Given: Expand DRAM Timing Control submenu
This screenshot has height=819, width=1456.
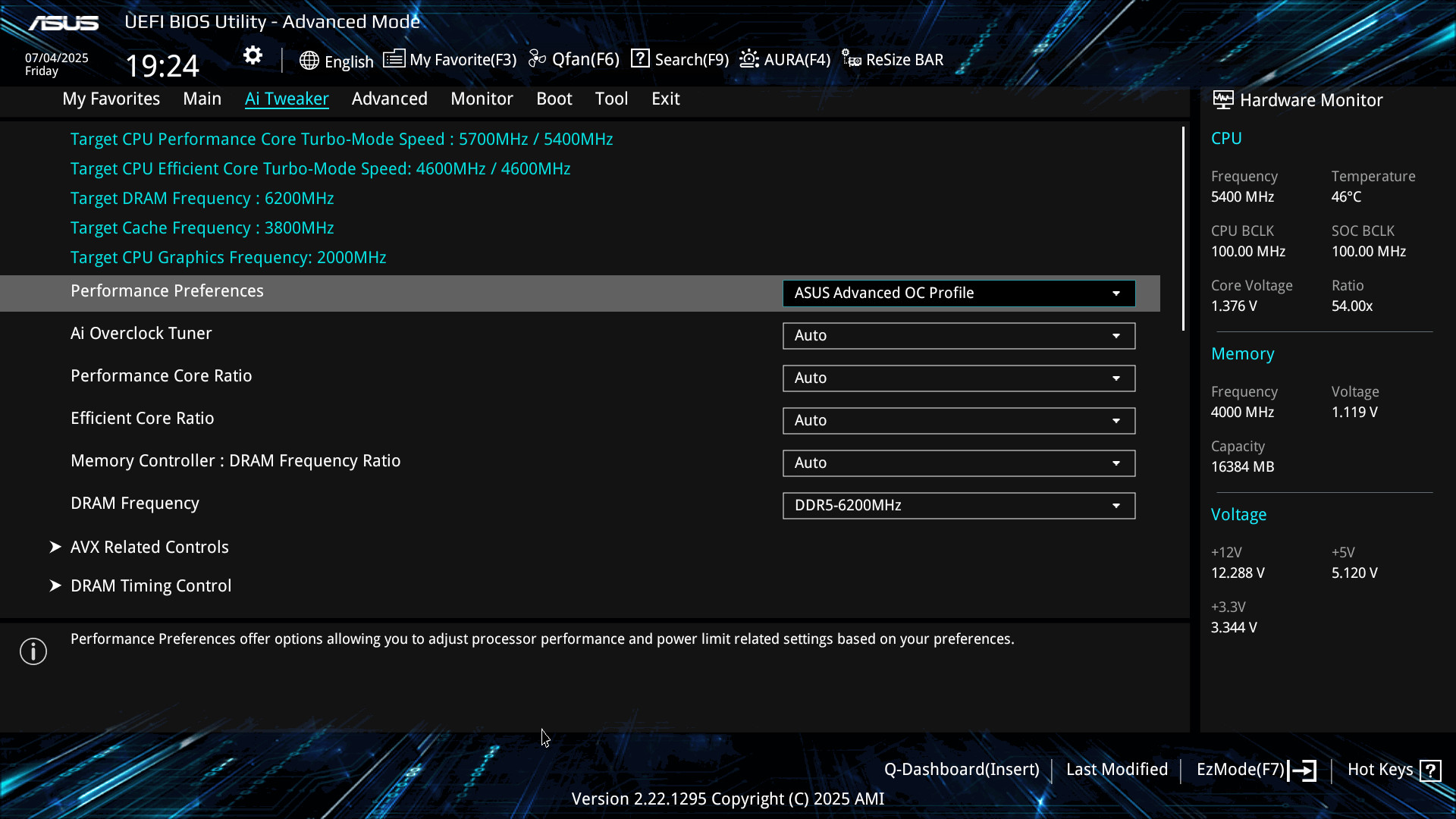Looking at the screenshot, I should tap(151, 585).
